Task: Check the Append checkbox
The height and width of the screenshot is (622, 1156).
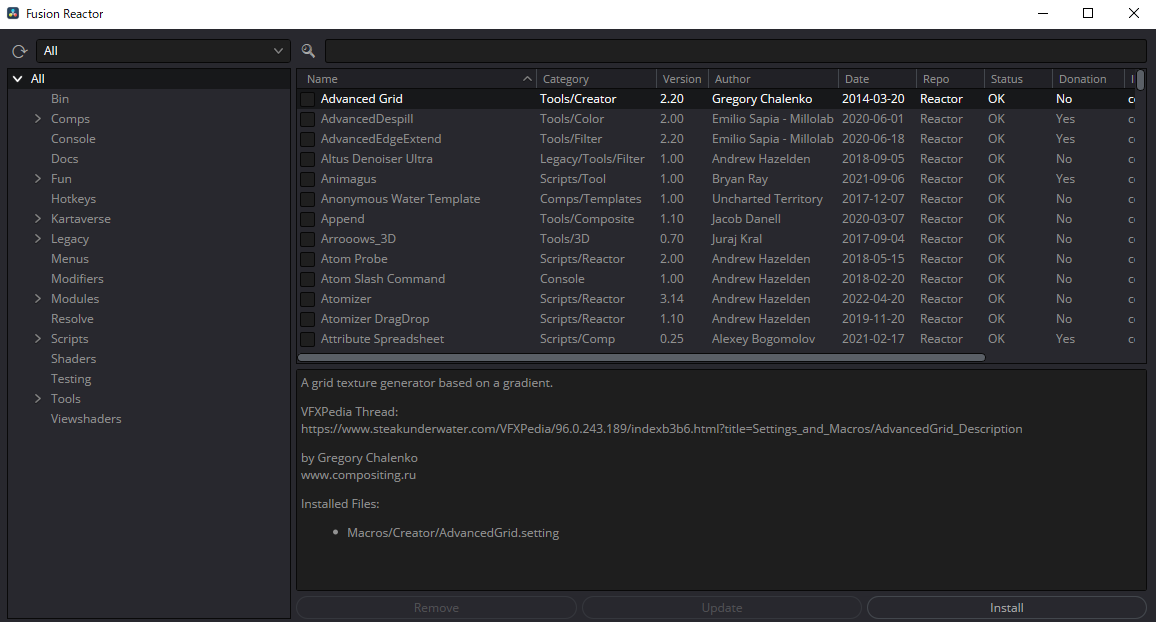Action: [x=307, y=219]
